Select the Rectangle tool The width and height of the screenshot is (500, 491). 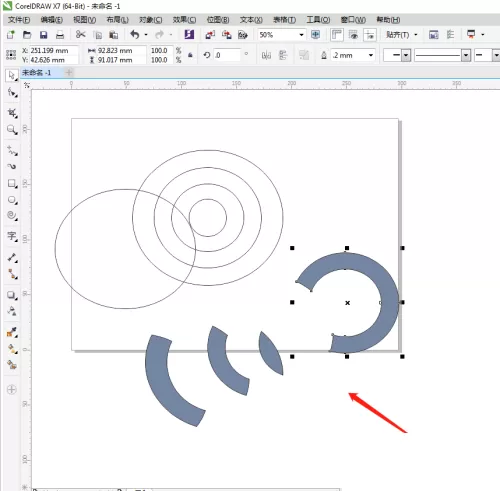12,183
